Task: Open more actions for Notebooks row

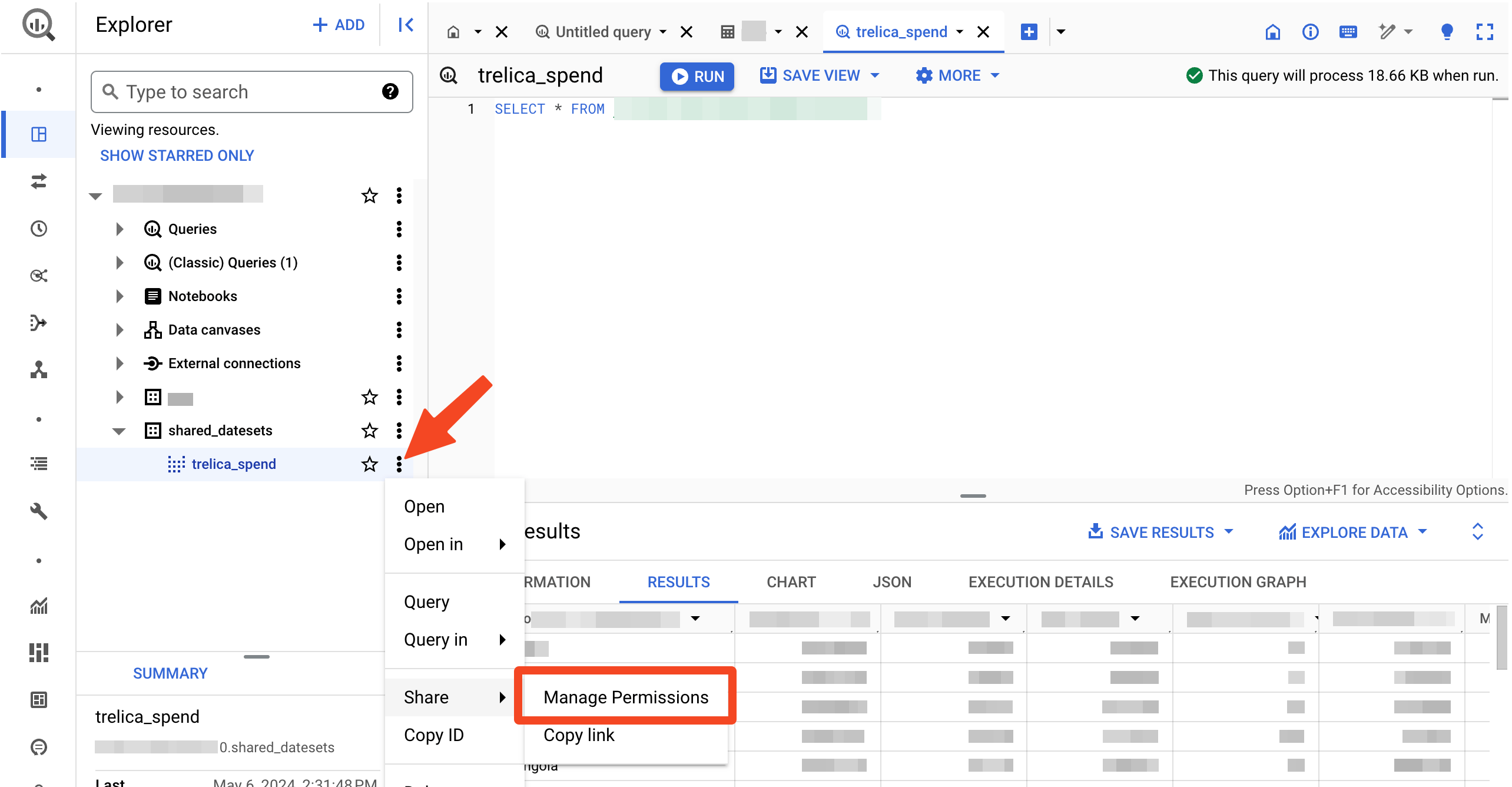Action: tap(399, 296)
